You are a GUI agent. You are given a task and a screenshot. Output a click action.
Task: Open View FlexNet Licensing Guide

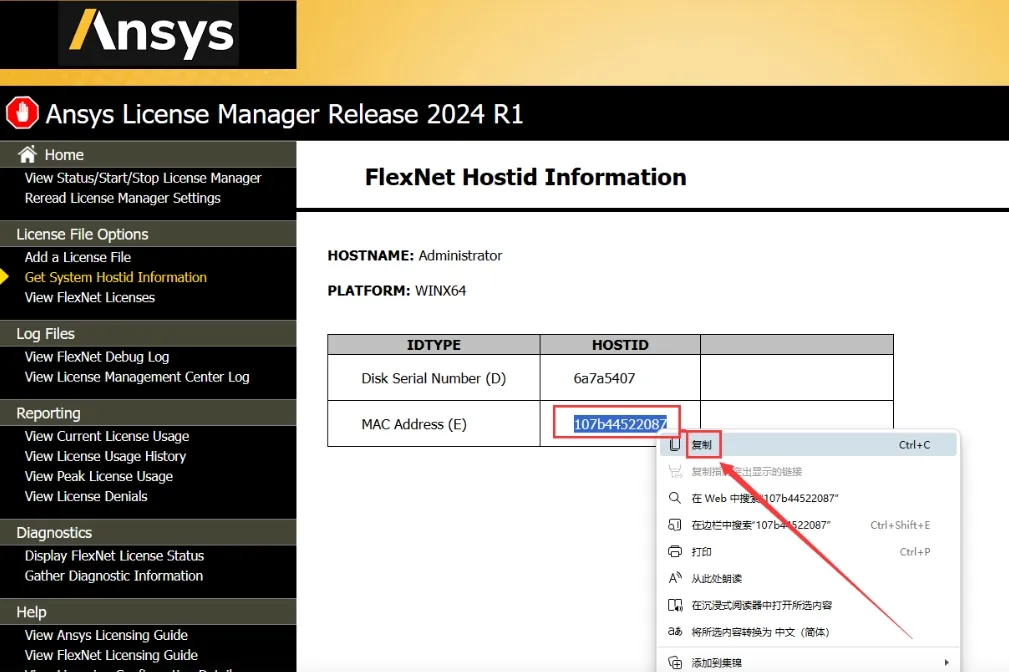click(111, 655)
